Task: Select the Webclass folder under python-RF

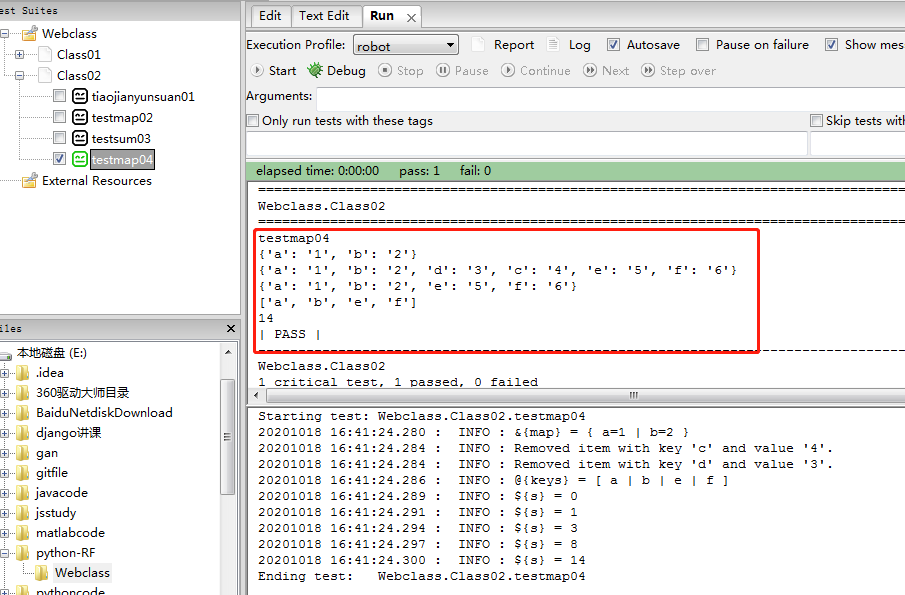Action: coord(82,572)
